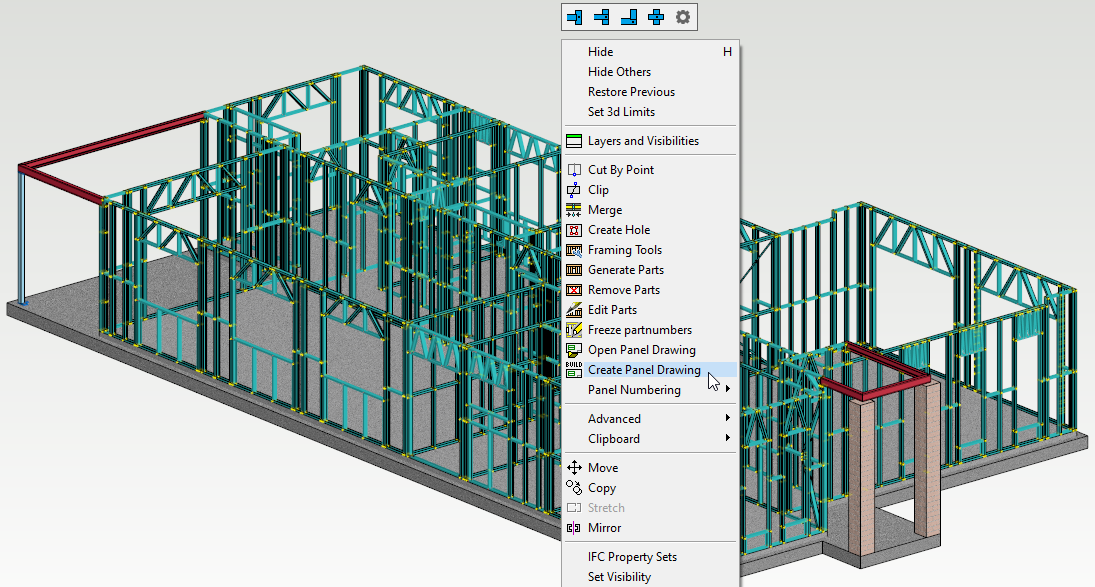Click the first blue joint icon in toolbar
Viewport: 1095px width, 587px height.
click(x=575, y=17)
